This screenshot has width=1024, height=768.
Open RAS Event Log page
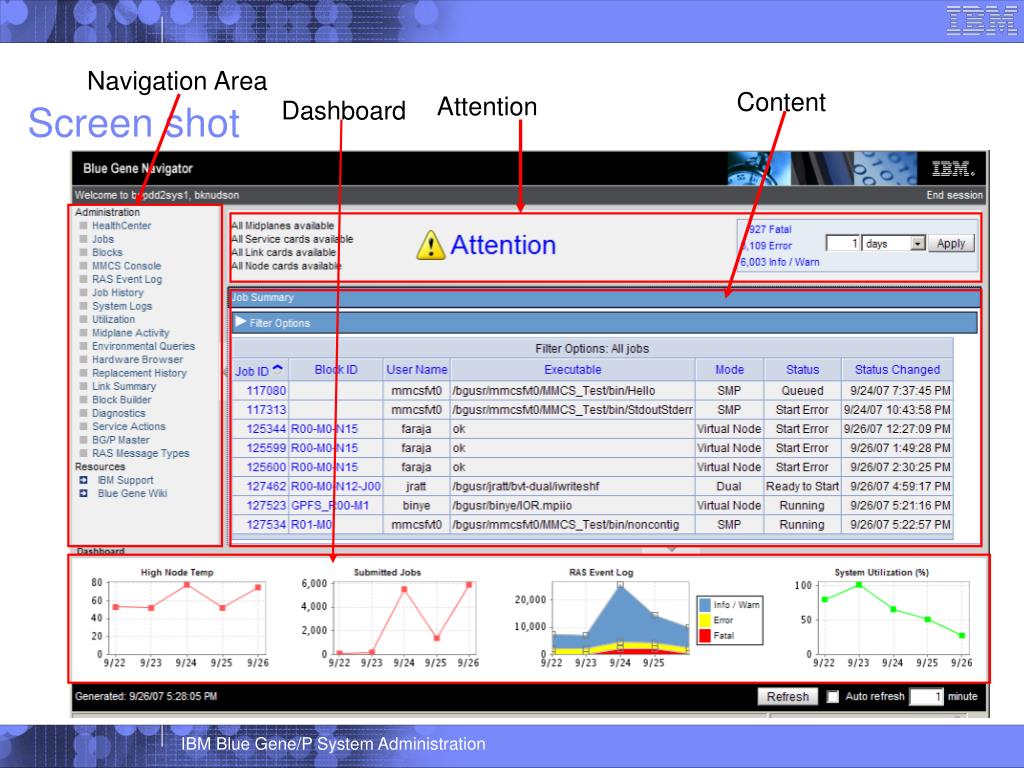click(x=127, y=279)
